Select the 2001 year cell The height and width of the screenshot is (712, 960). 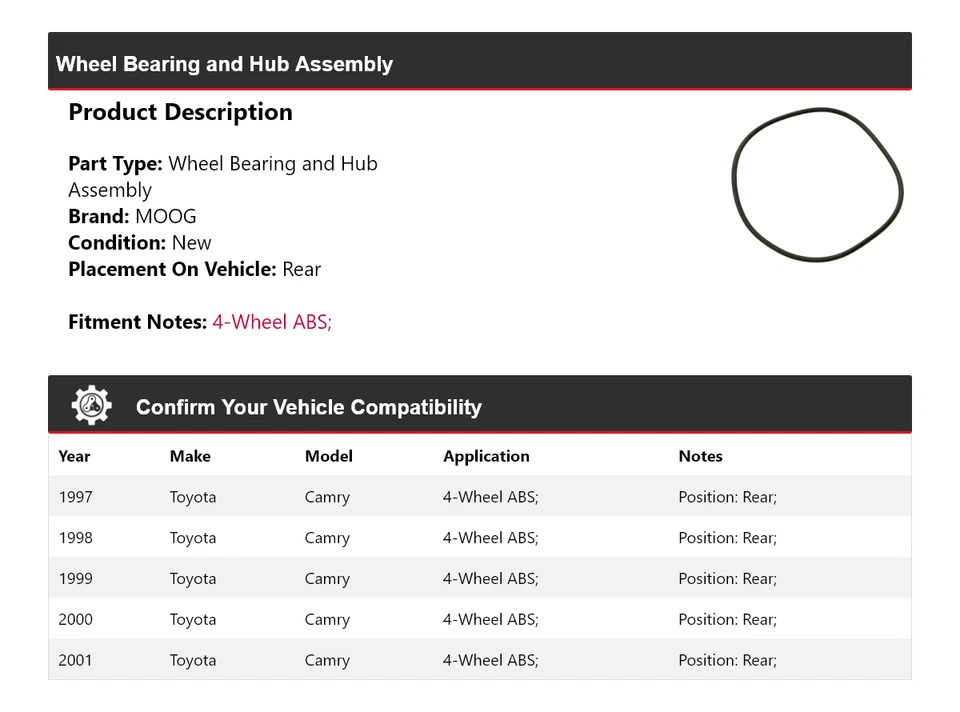click(x=75, y=661)
